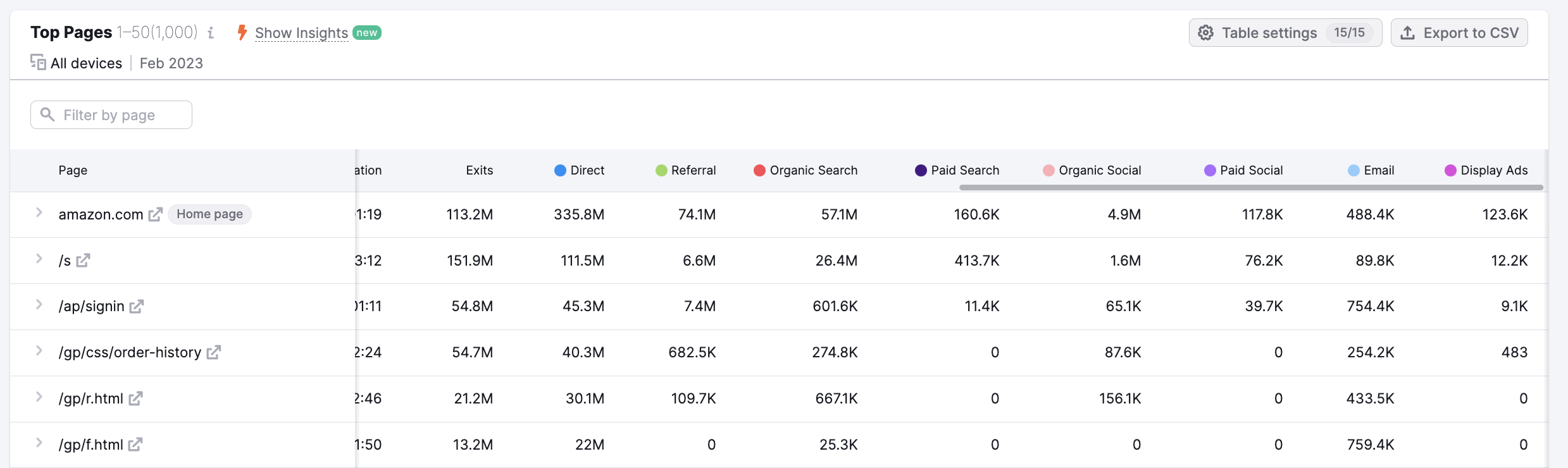The width and height of the screenshot is (1568, 468).
Task: Sort by the Direct column header
Action: (x=587, y=170)
